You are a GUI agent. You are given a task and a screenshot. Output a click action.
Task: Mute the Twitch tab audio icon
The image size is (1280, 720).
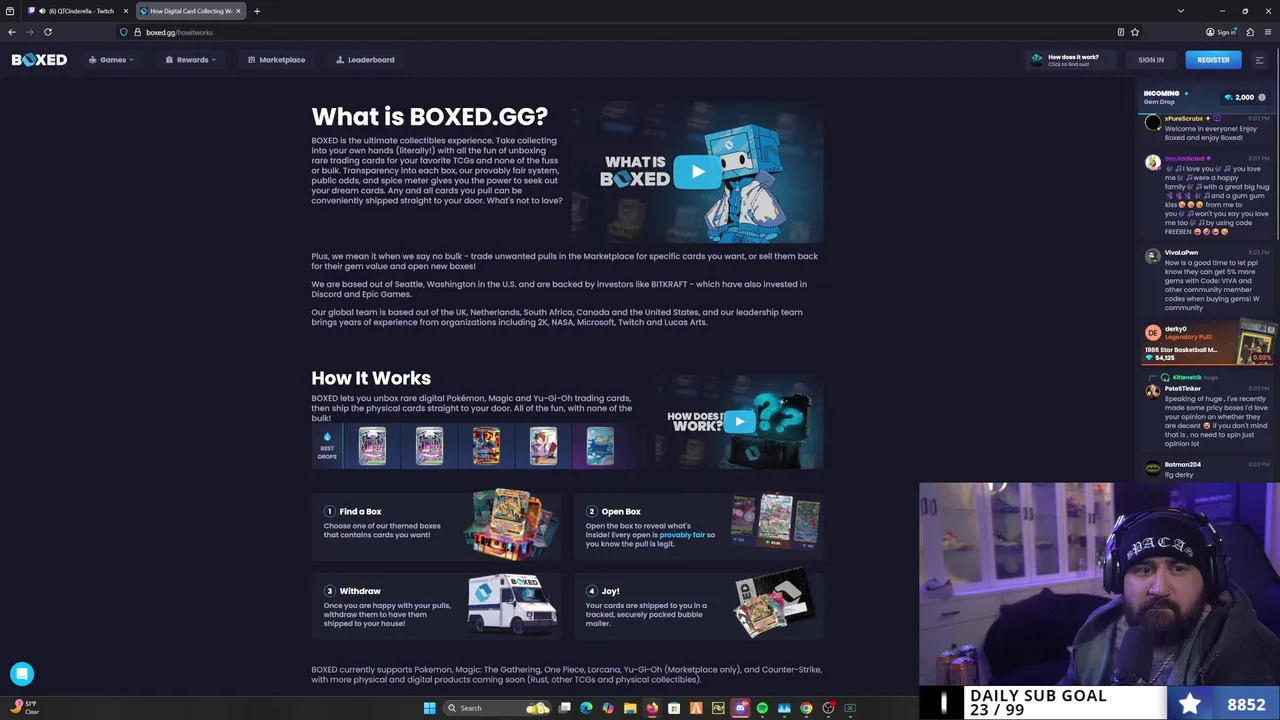click(42, 11)
